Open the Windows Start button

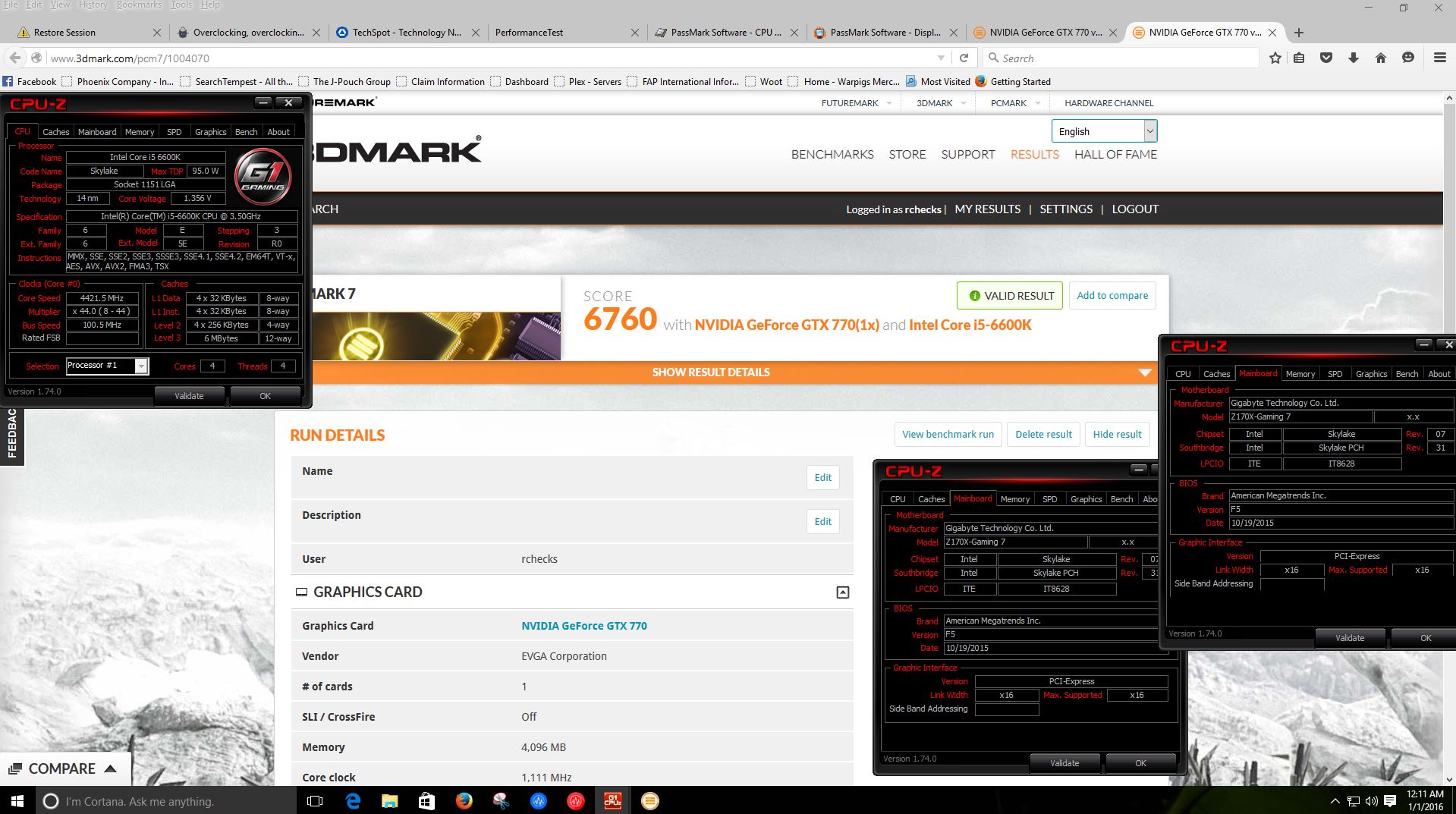(x=17, y=801)
